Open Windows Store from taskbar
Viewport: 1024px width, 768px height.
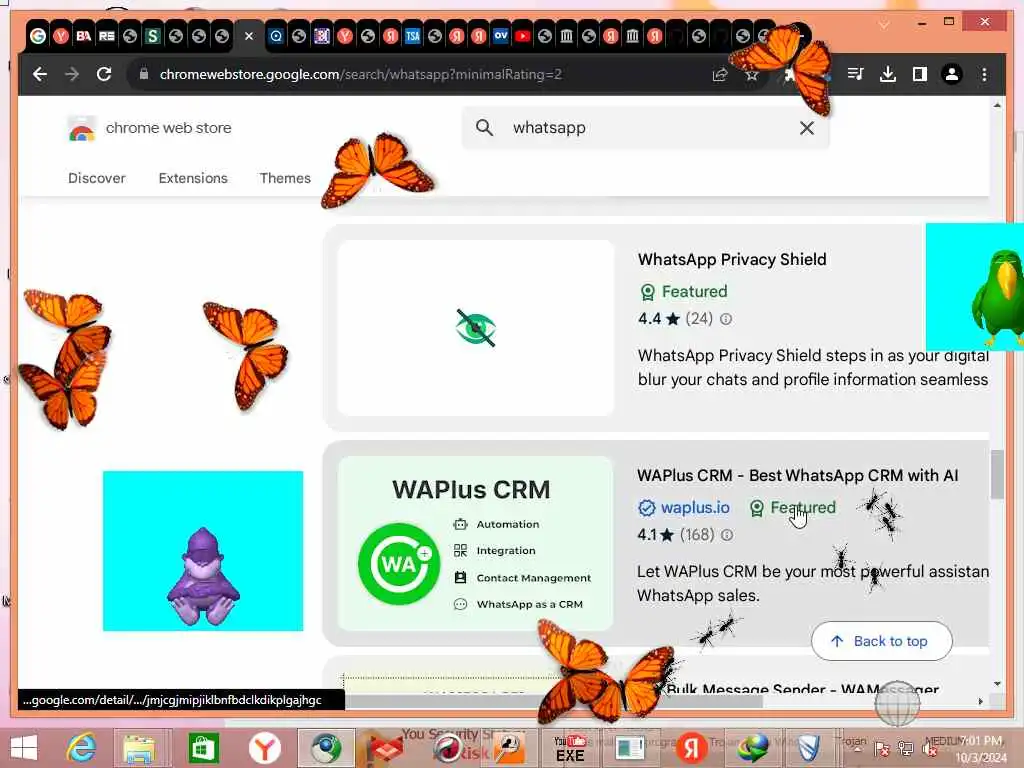[202, 748]
